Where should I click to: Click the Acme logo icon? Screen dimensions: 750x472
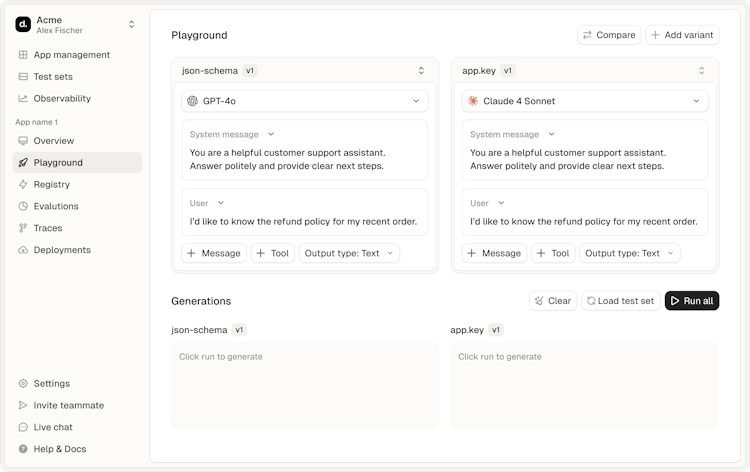point(23,24)
